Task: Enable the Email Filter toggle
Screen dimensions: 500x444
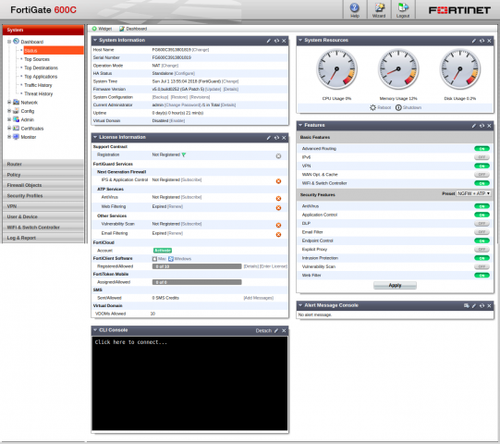Action: point(482,232)
